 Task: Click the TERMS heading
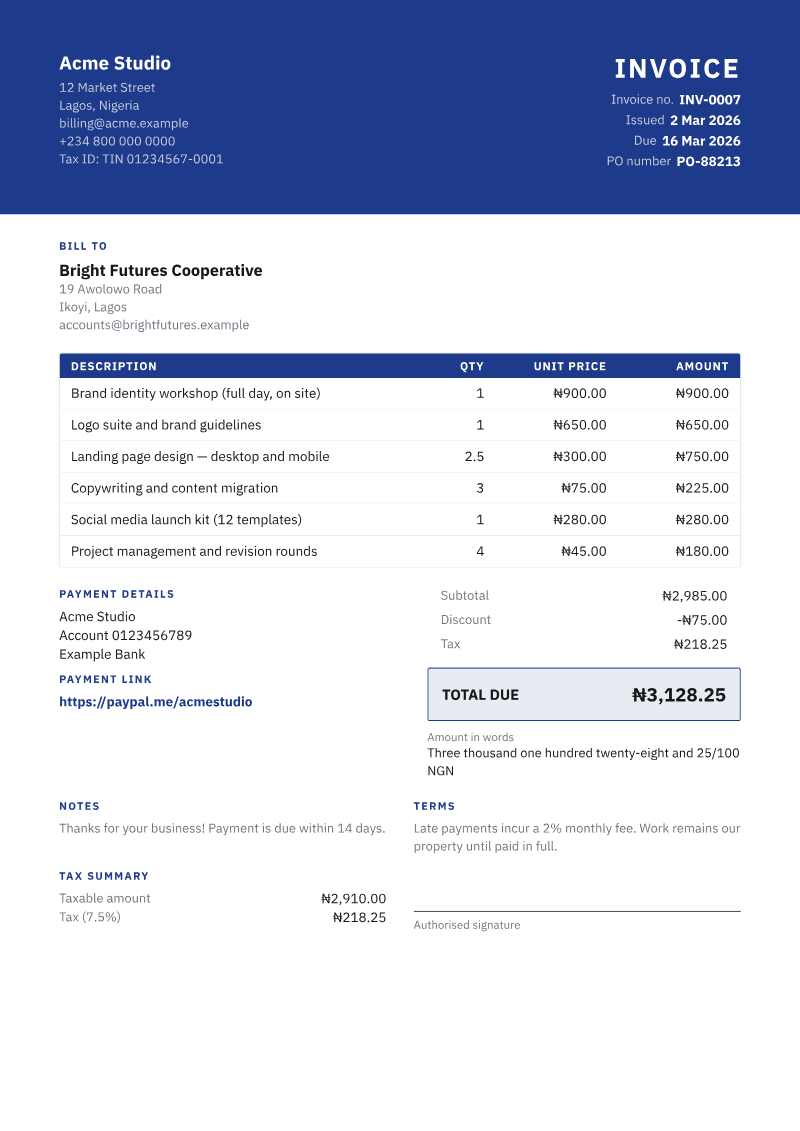(434, 806)
